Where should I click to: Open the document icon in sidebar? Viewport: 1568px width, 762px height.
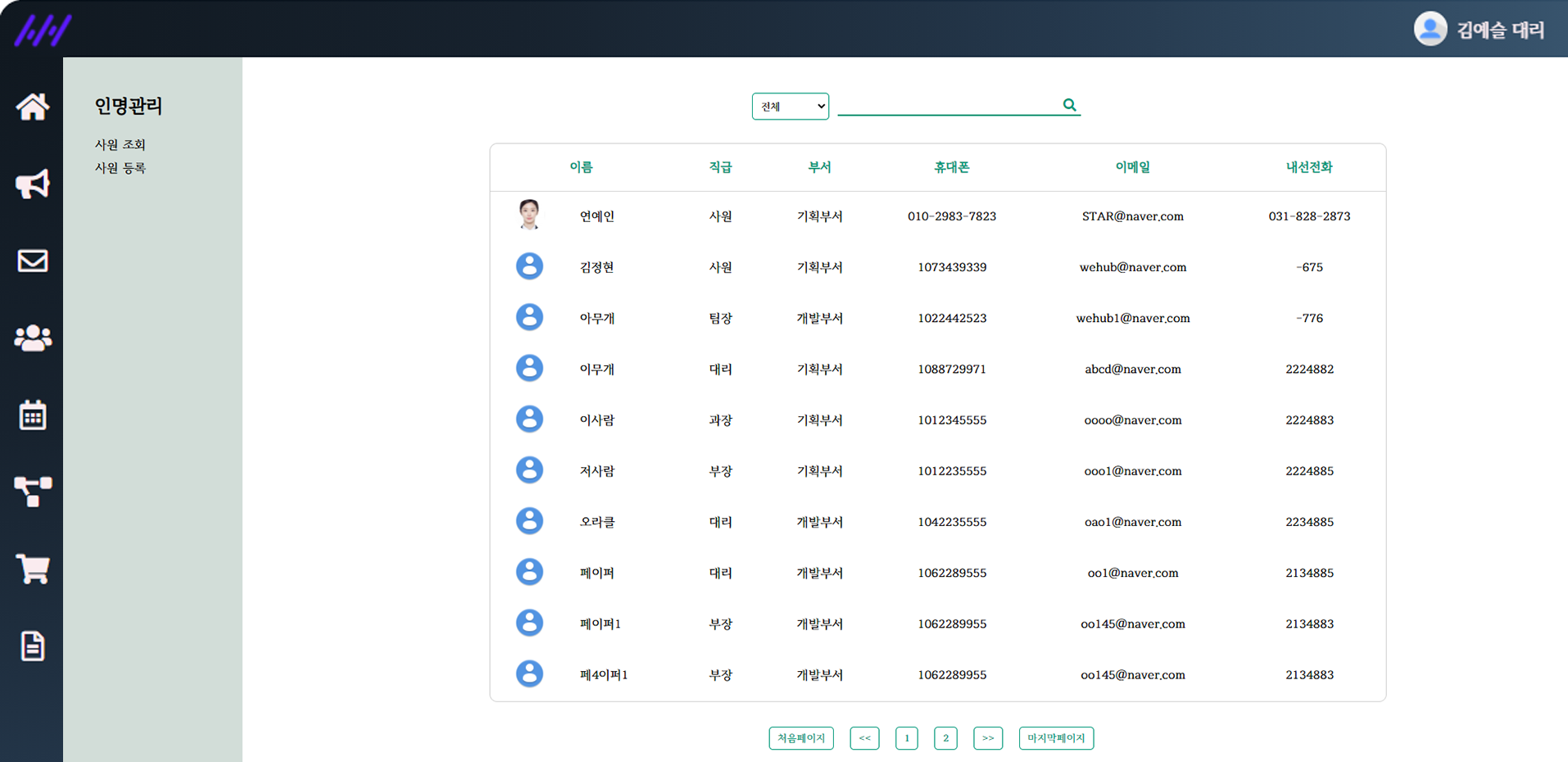33,646
